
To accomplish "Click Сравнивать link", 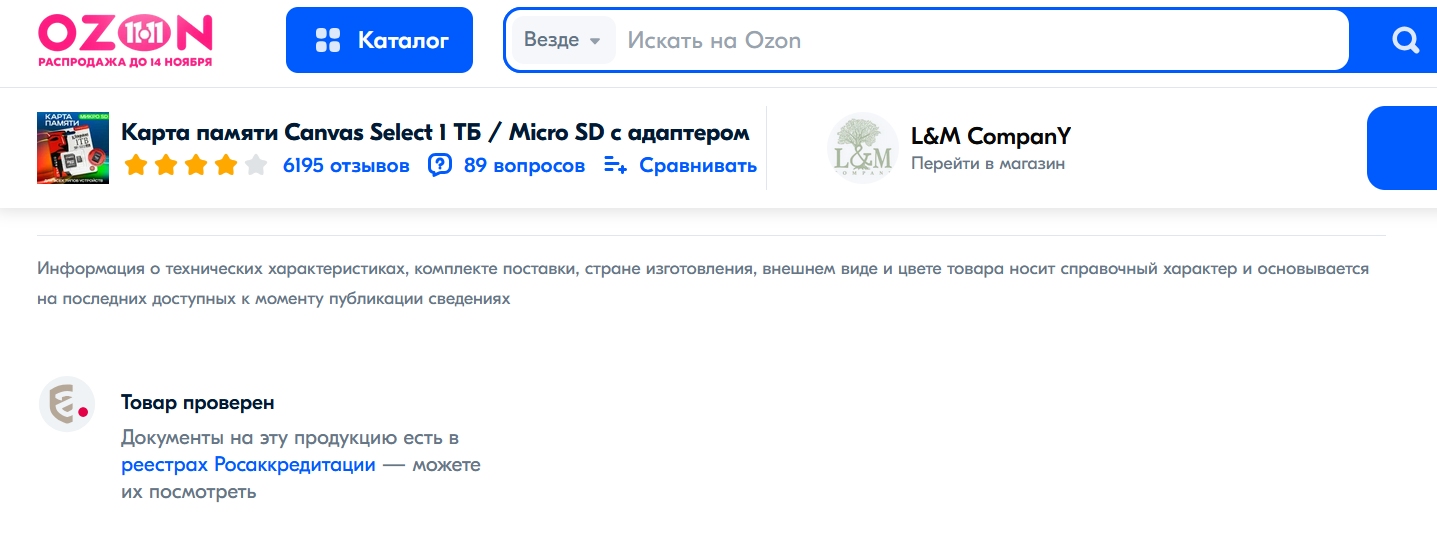I will [x=698, y=165].
